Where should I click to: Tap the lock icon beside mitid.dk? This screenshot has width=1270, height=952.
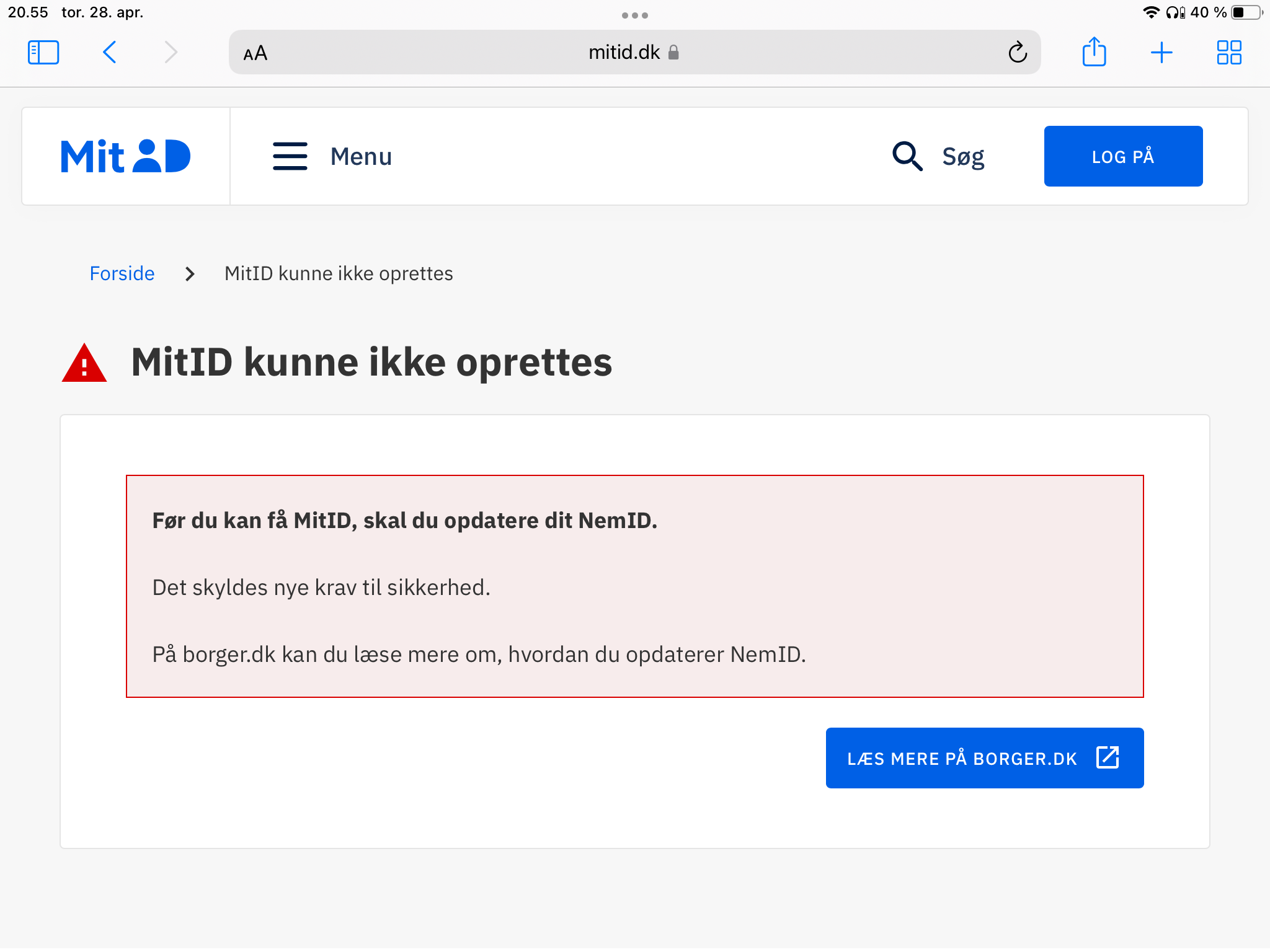point(673,53)
